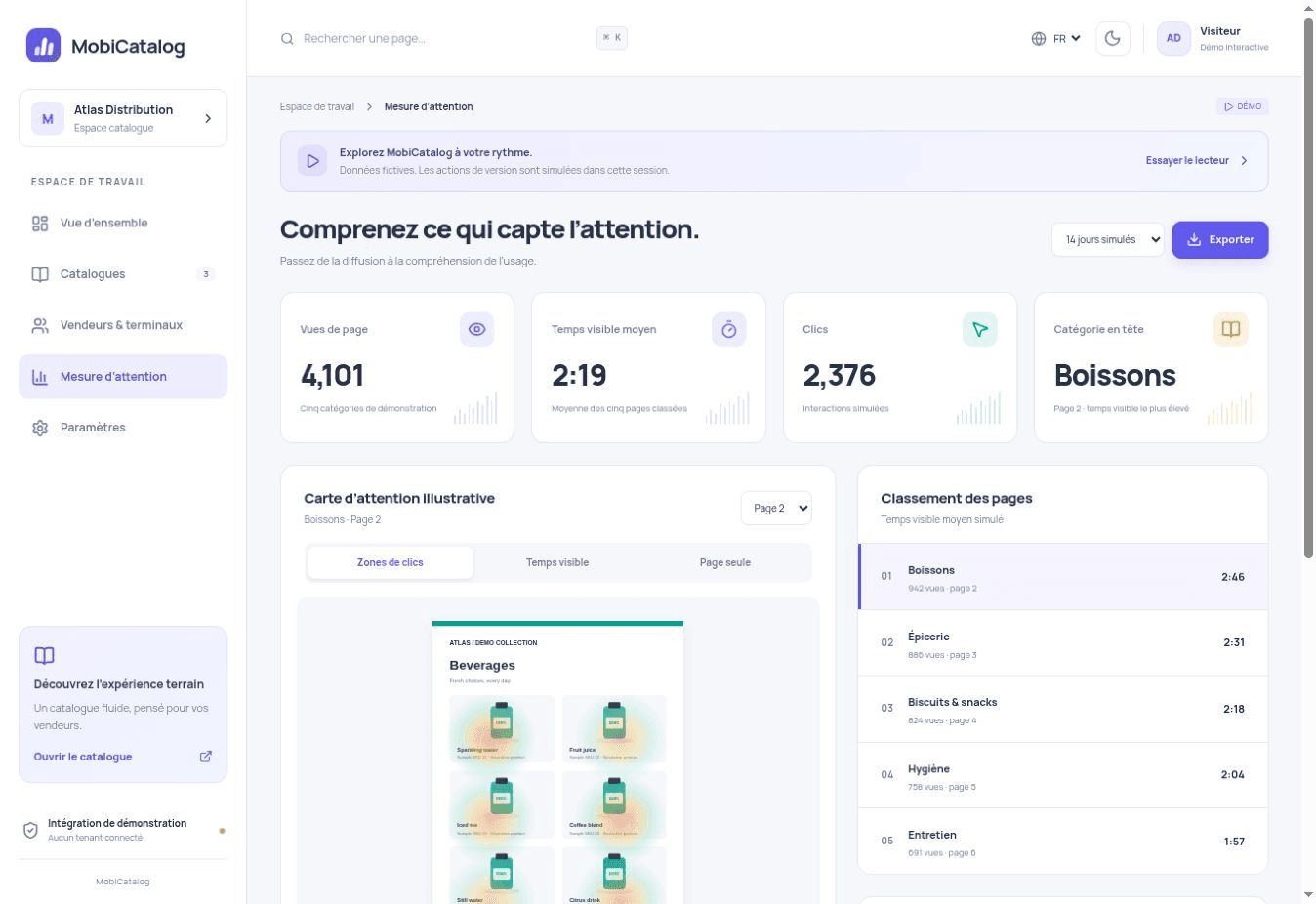Click the eye icon on Vues de page

coord(477,330)
